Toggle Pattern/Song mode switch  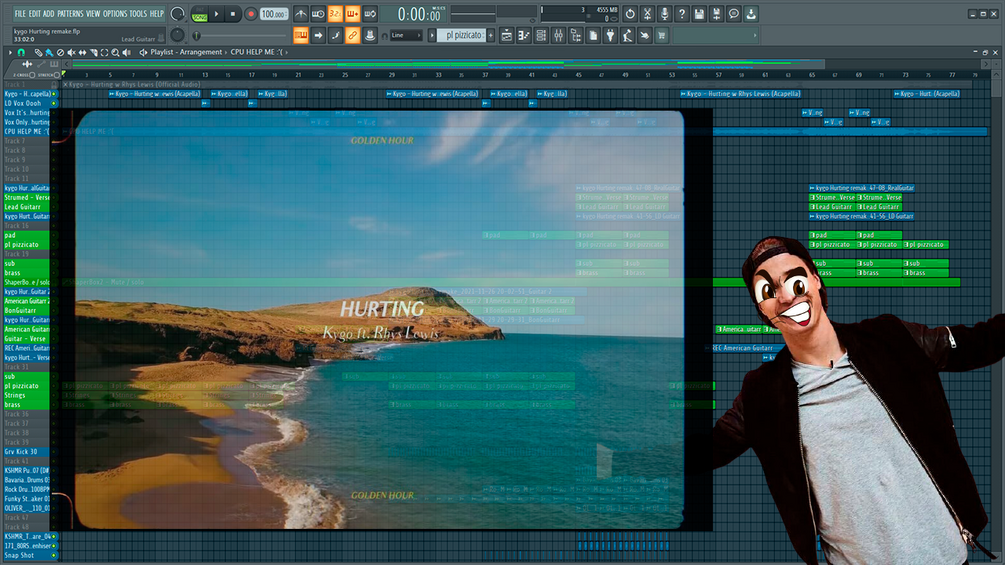point(199,13)
